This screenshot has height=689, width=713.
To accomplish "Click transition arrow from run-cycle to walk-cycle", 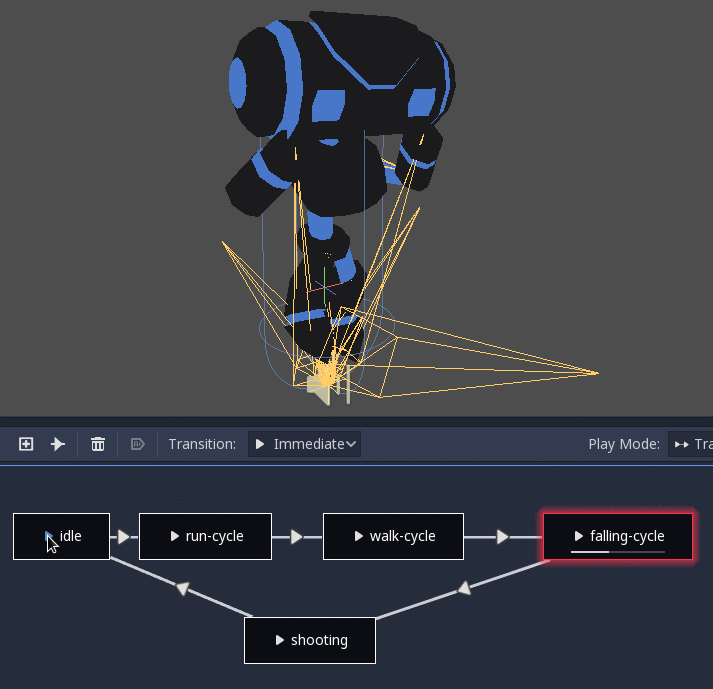I will tap(297, 537).
